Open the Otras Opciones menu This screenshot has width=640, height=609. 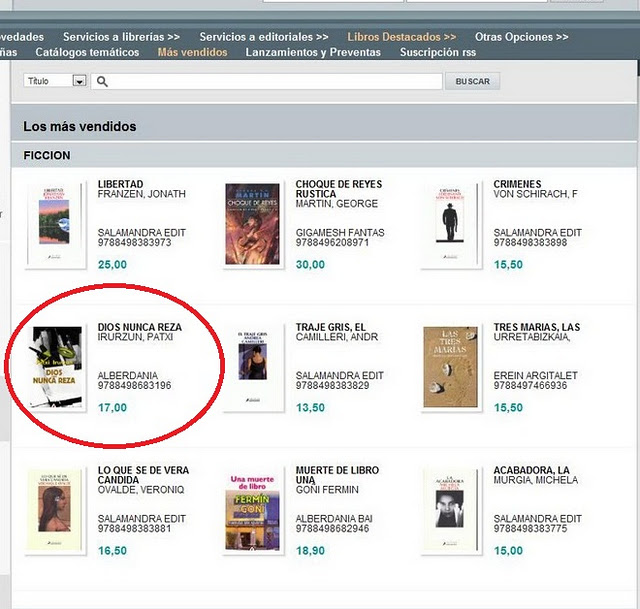(522, 37)
